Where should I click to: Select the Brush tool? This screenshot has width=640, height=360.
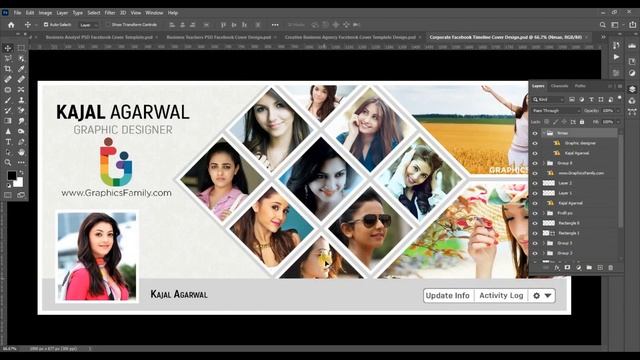(x=8, y=100)
